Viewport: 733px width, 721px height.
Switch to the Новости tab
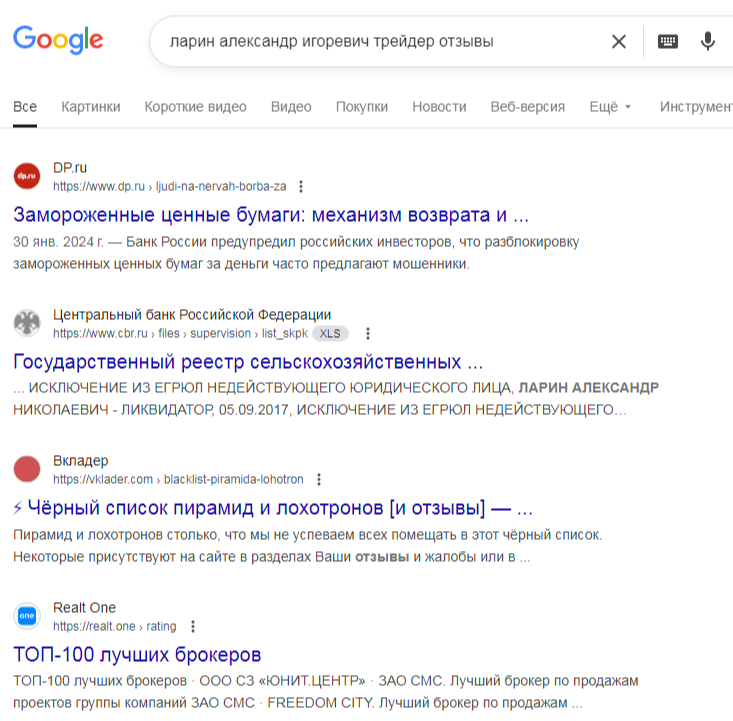(x=439, y=107)
